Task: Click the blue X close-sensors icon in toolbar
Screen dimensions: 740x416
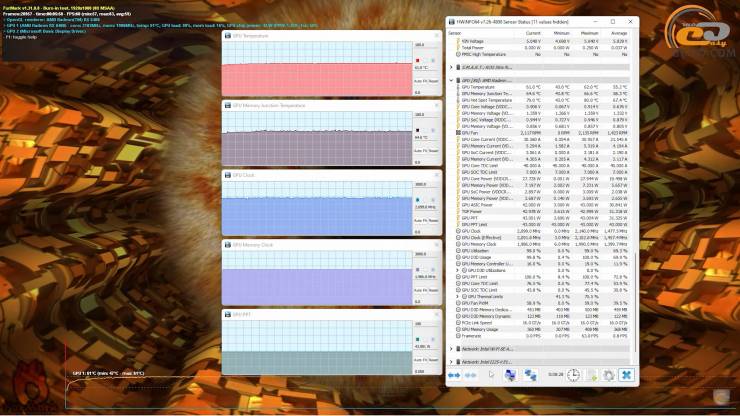Action: (626, 375)
